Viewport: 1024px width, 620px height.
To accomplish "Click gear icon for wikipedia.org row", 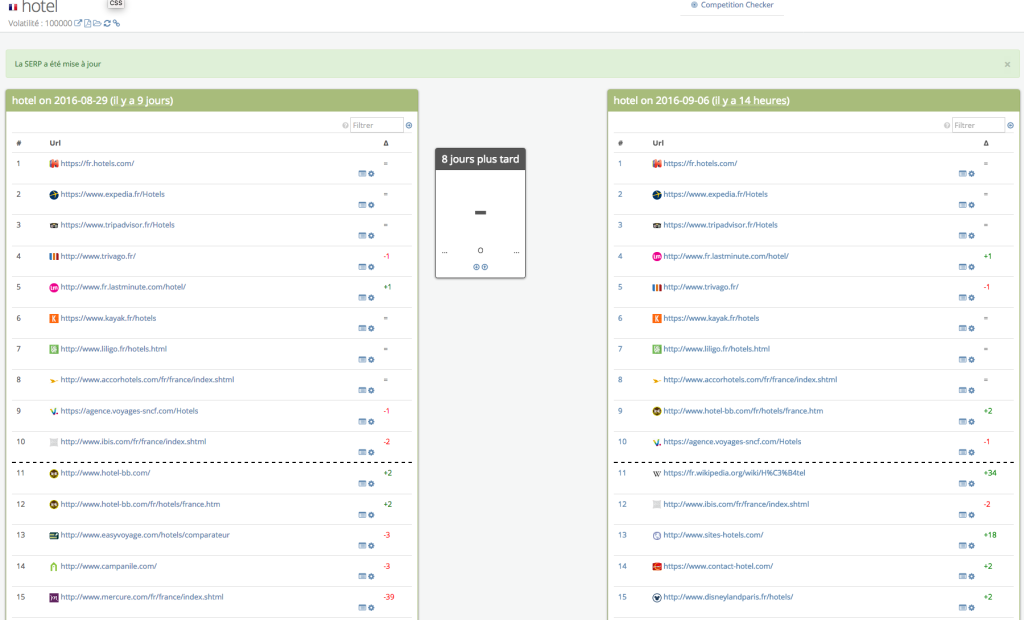I will 971,484.
